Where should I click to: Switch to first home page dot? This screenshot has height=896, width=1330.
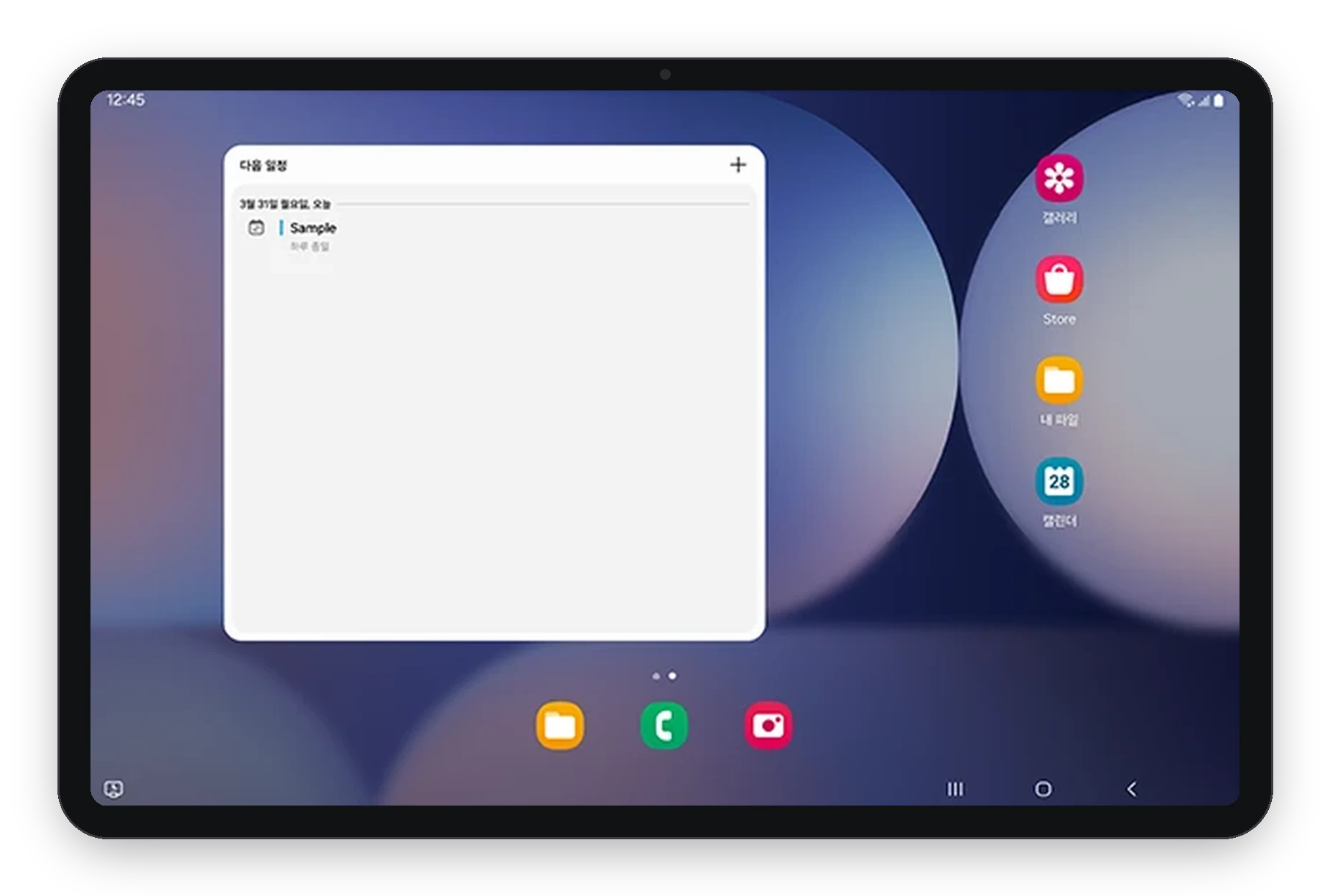656,676
